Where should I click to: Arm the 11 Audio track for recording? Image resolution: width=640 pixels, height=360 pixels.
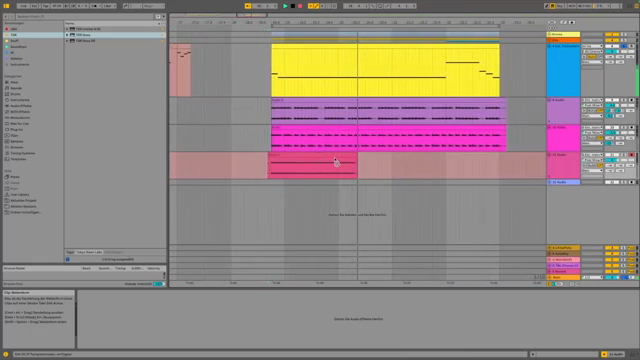(x=632, y=155)
